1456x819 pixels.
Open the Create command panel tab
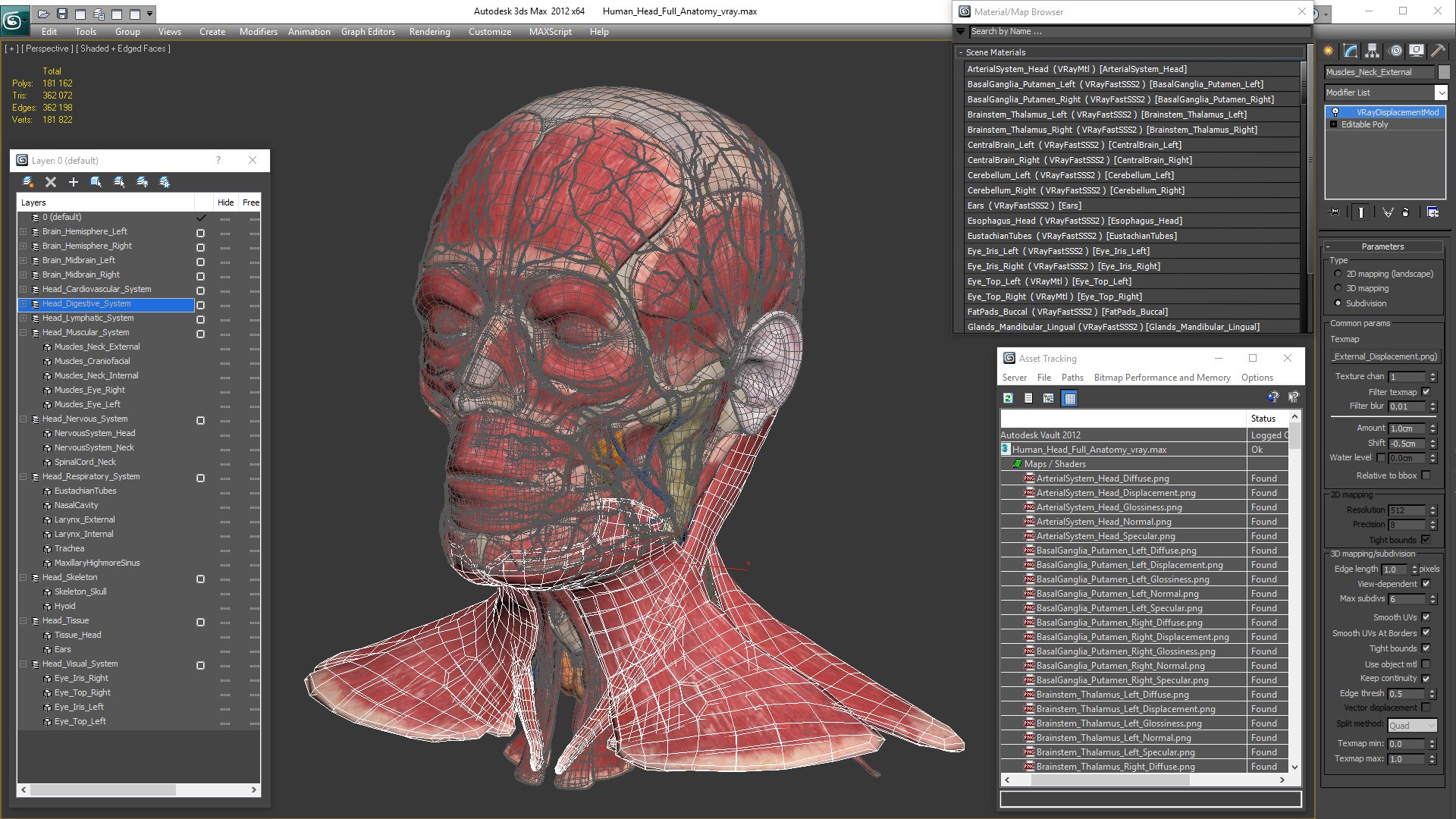1329,51
